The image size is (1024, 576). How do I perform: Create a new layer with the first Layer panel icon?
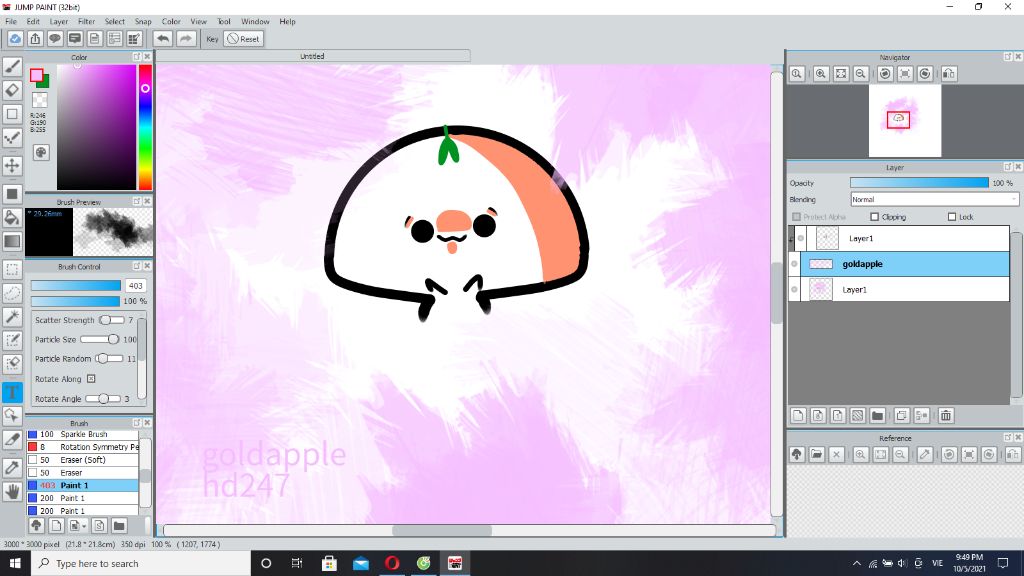pos(798,415)
